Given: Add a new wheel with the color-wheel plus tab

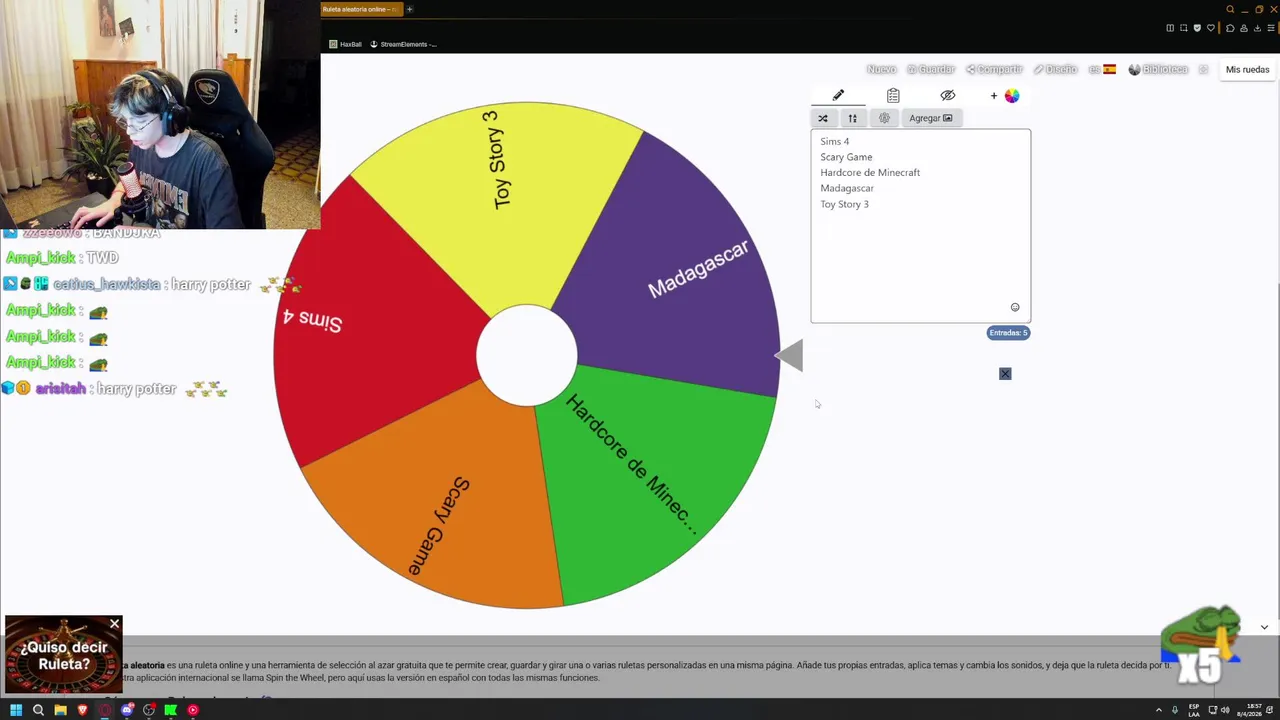Looking at the screenshot, I should (1004, 96).
